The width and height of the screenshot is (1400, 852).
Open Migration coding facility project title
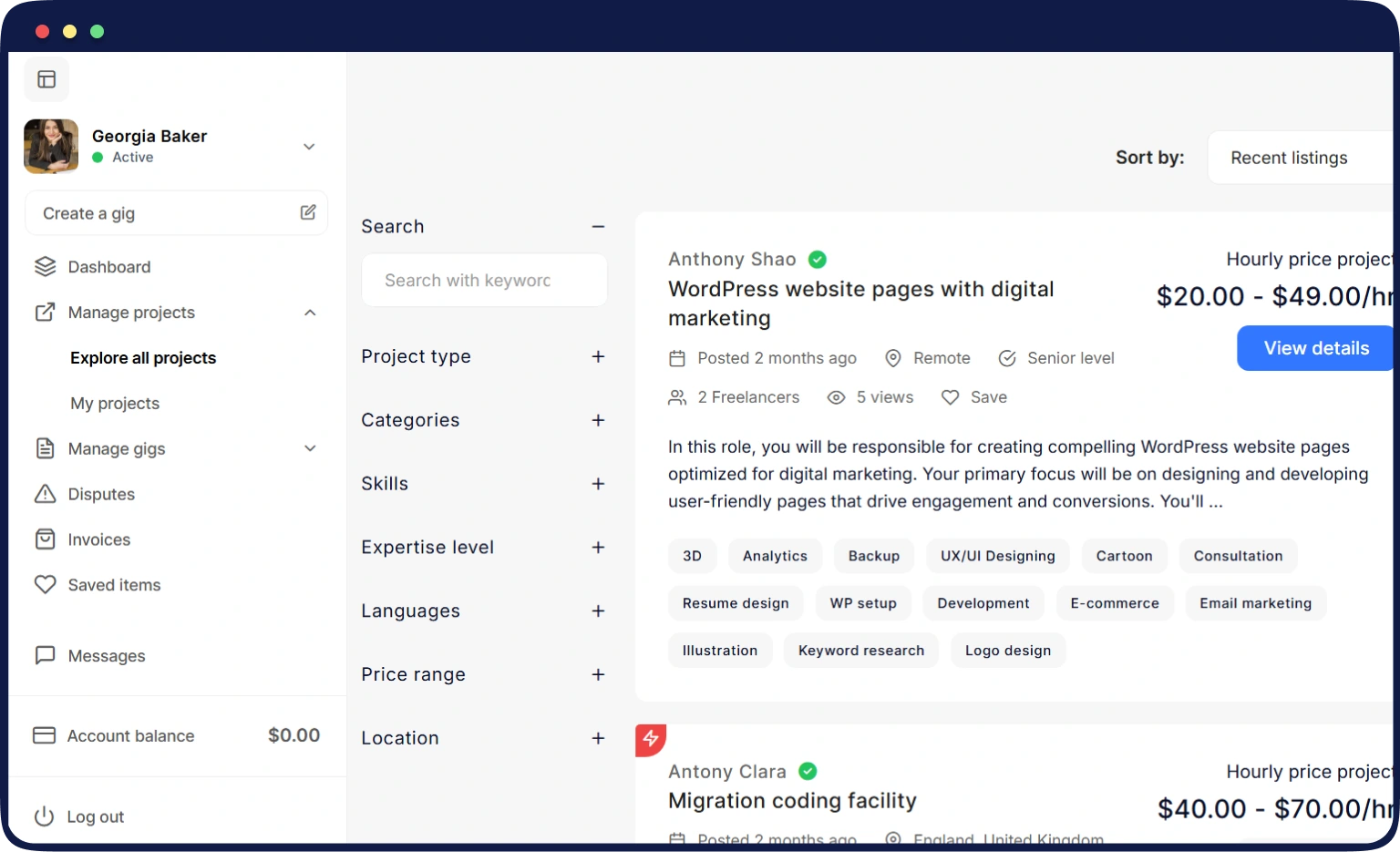tap(792, 800)
